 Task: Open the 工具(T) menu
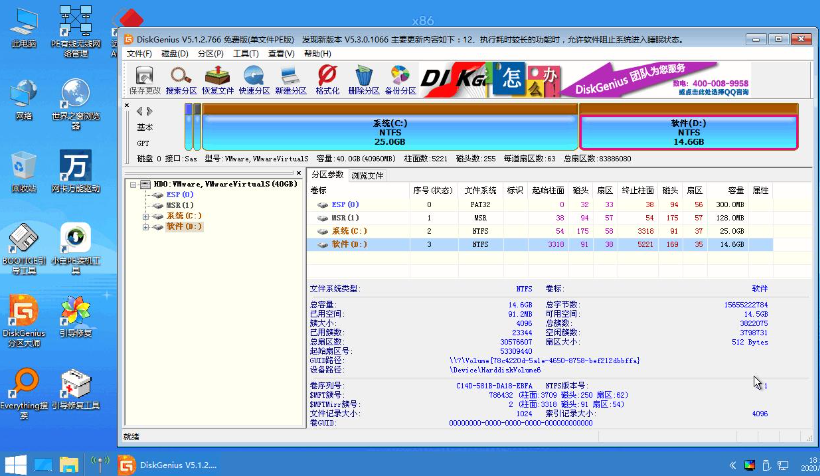(x=246, y=53)
